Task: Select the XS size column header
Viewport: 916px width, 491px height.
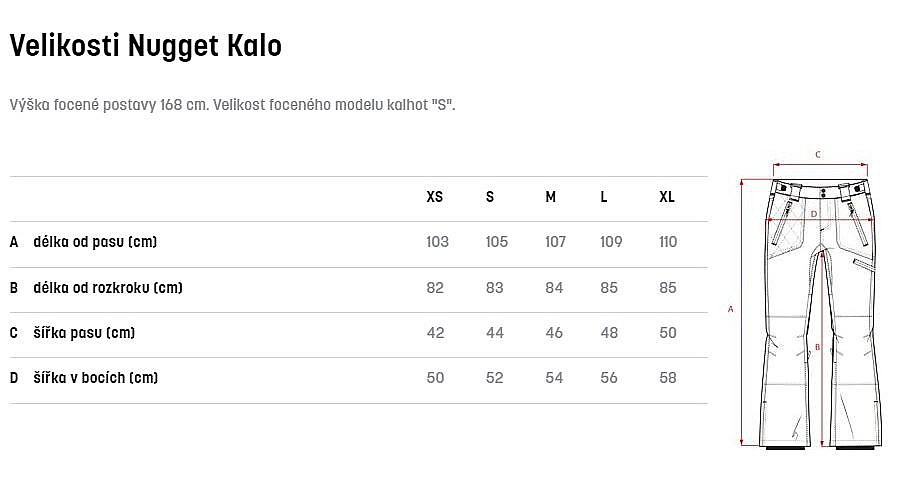Action: (435, 197)
